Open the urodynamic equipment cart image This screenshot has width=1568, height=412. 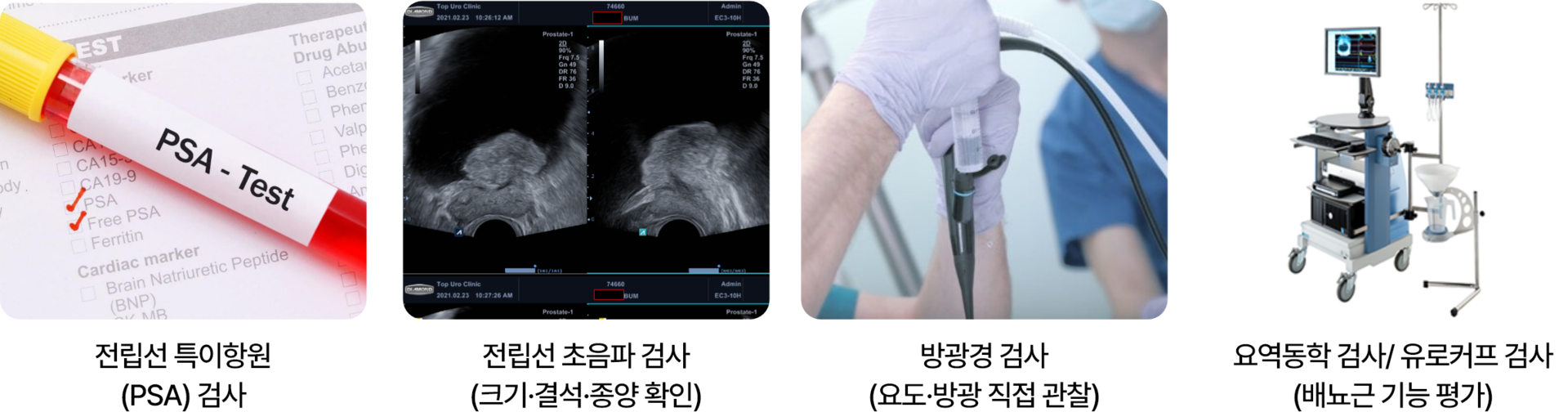pyautogui.click(x=1387, y=160)
